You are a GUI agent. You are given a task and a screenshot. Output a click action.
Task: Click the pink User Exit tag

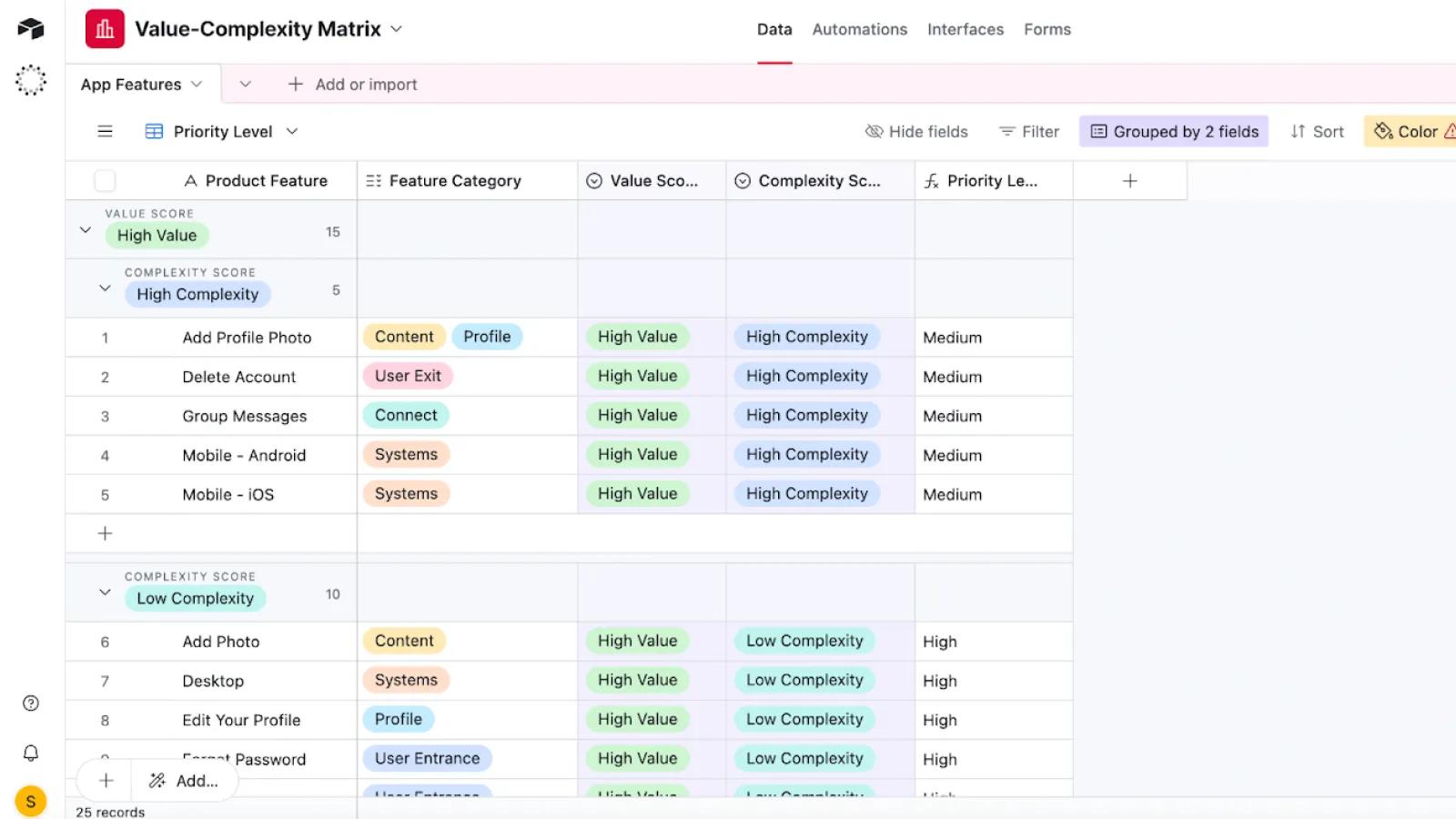click(x=408, y=376)
